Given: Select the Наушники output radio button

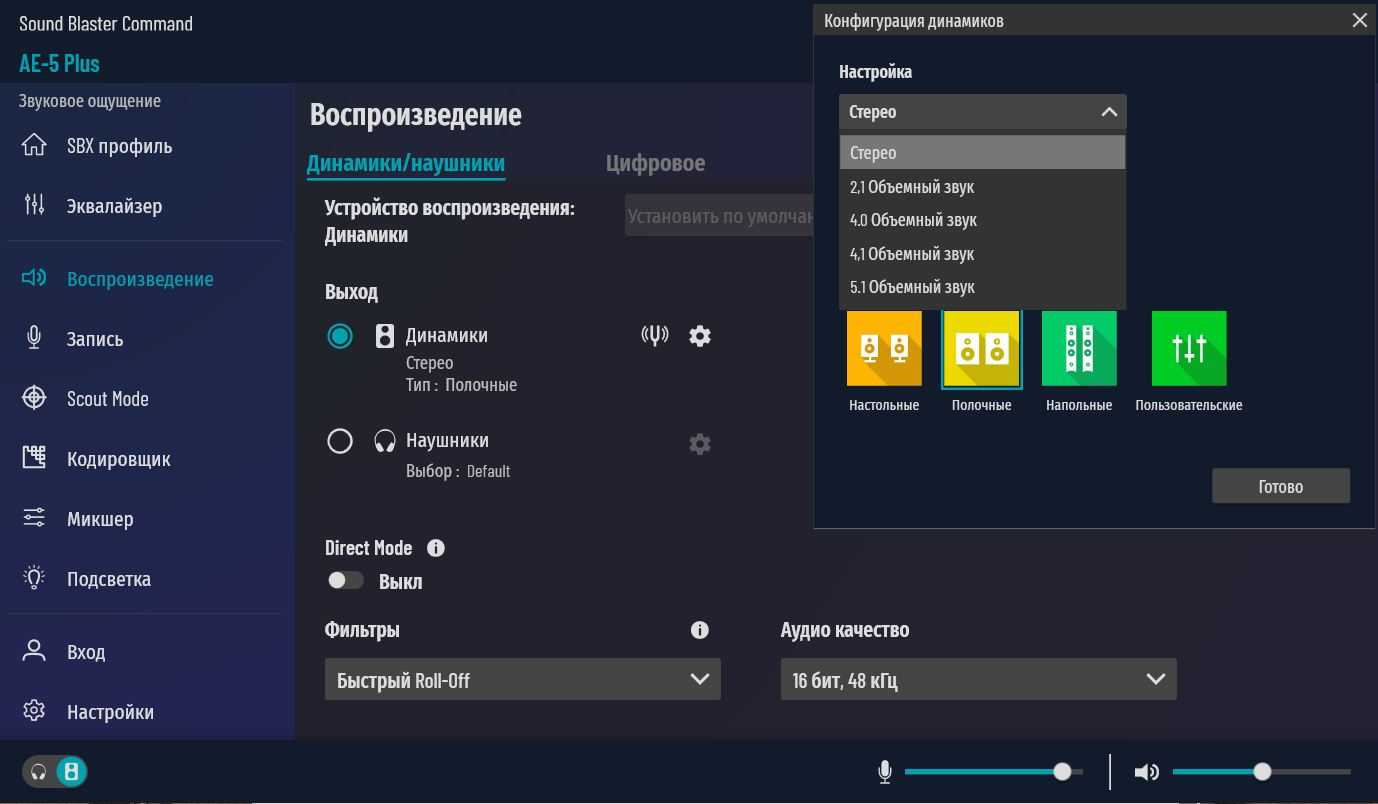Looking at the screenshot, I should [x=340, y=441].
